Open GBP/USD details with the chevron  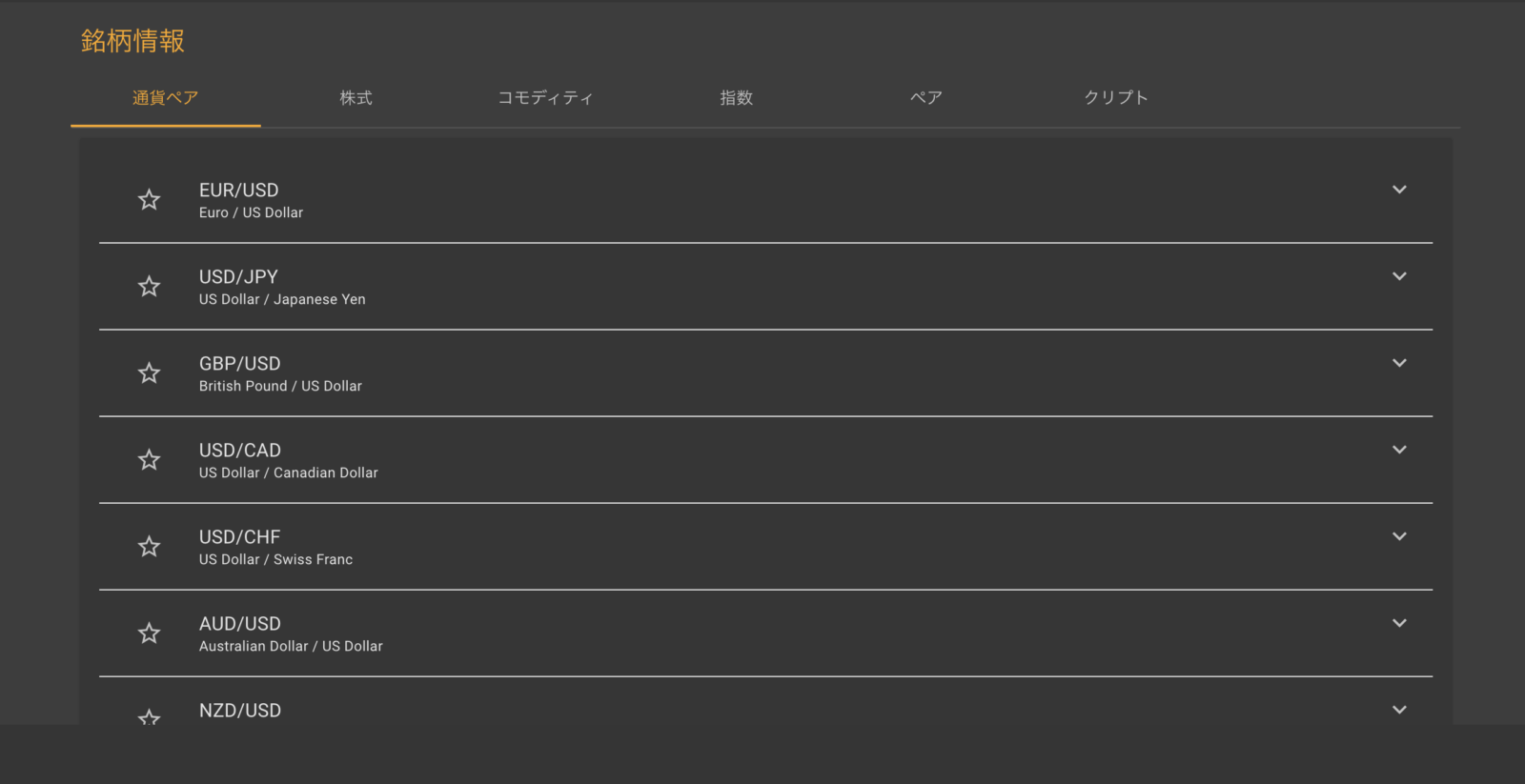(1399, 363)
